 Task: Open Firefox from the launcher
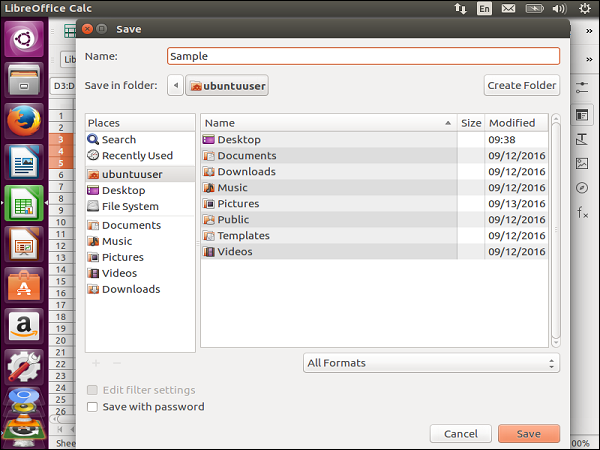click(23, 121)
